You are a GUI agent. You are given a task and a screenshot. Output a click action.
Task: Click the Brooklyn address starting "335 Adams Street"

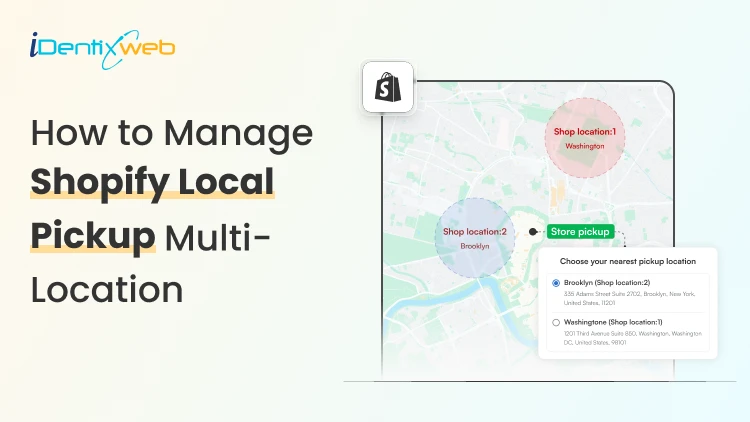coord(629,299)
